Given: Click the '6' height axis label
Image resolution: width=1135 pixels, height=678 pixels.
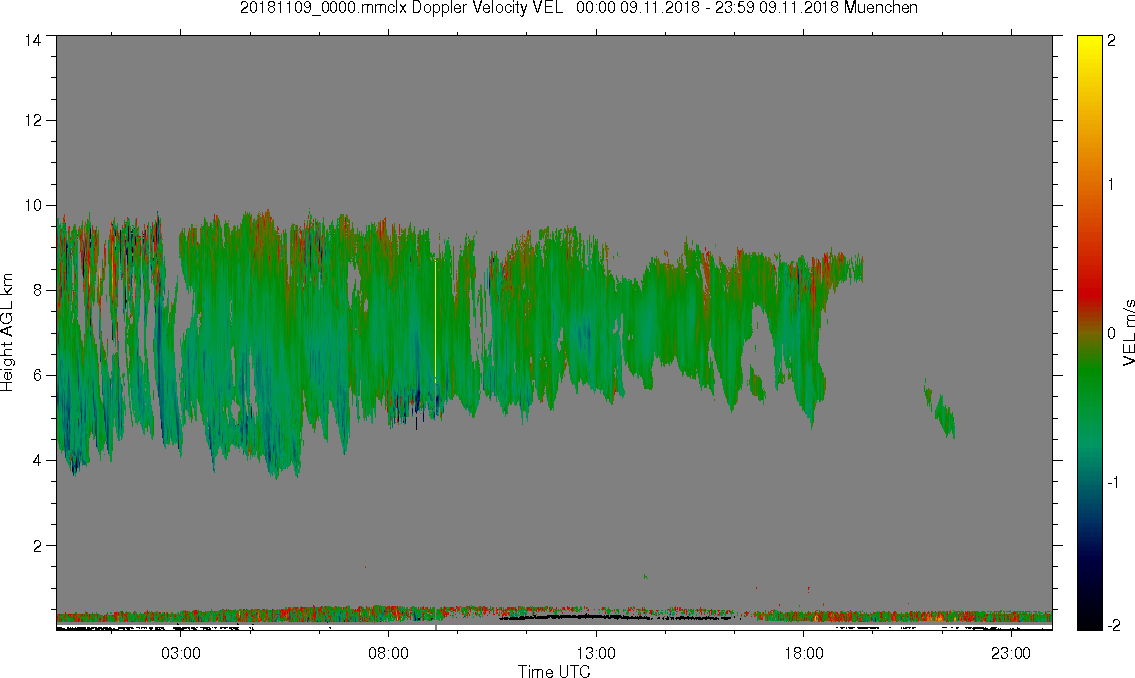Looking at the screenshot, I should pos(36,376).
